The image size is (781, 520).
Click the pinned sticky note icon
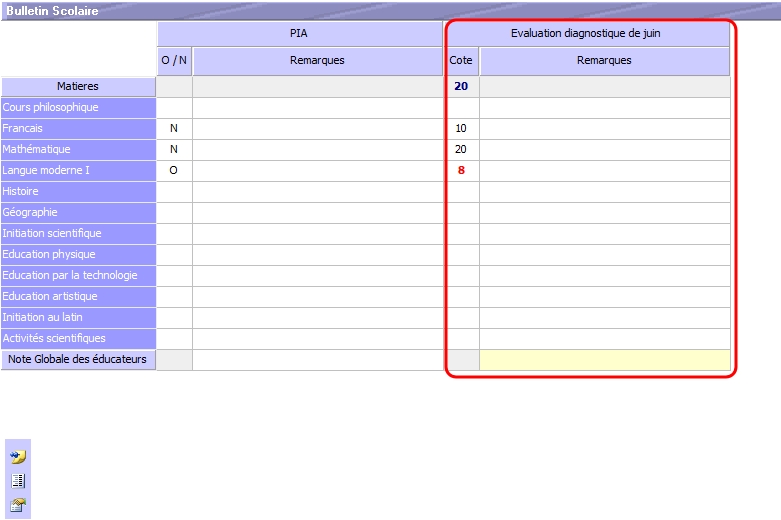18,456
